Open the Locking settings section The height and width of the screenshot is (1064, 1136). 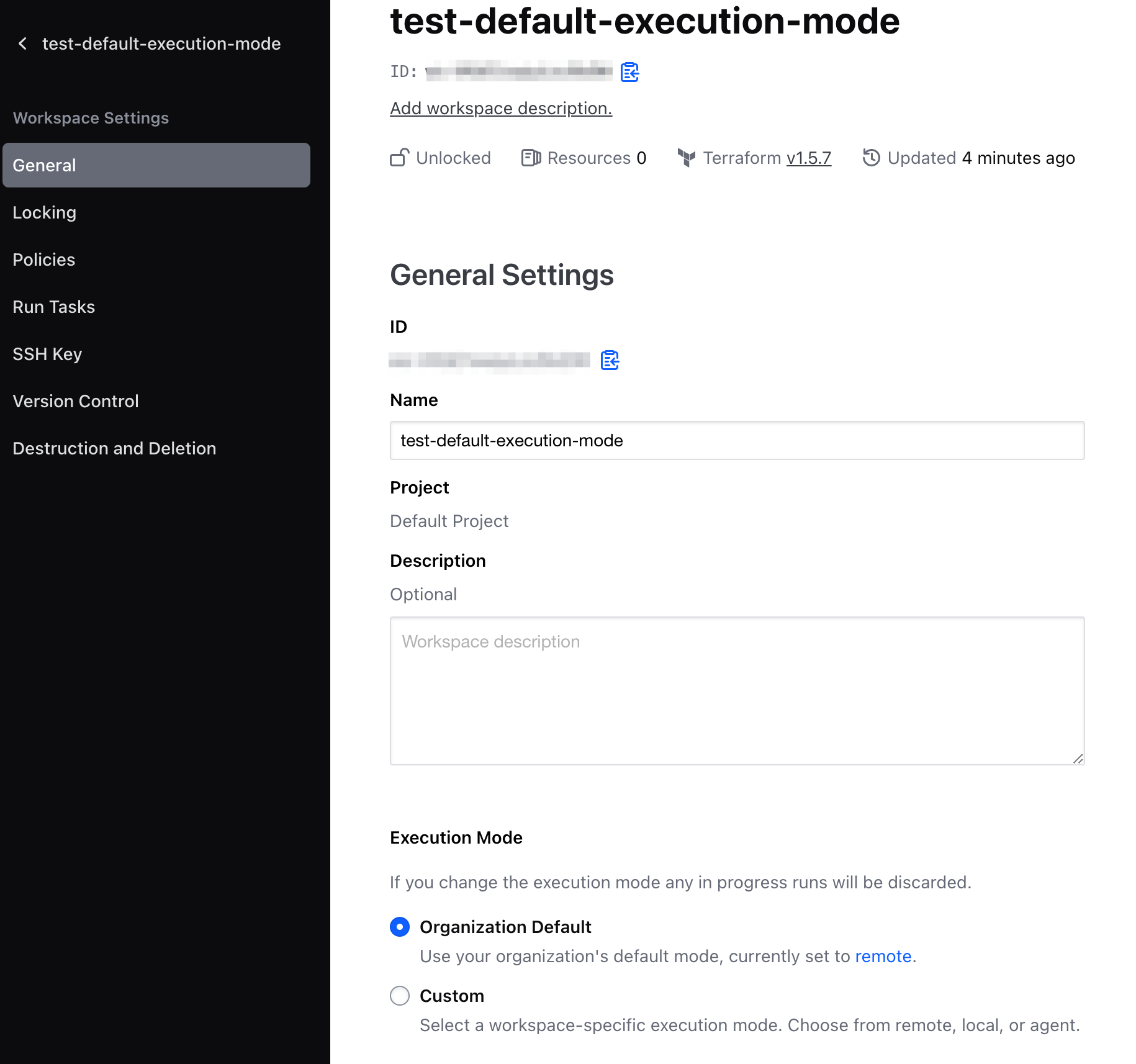click(x=44, y=212)
